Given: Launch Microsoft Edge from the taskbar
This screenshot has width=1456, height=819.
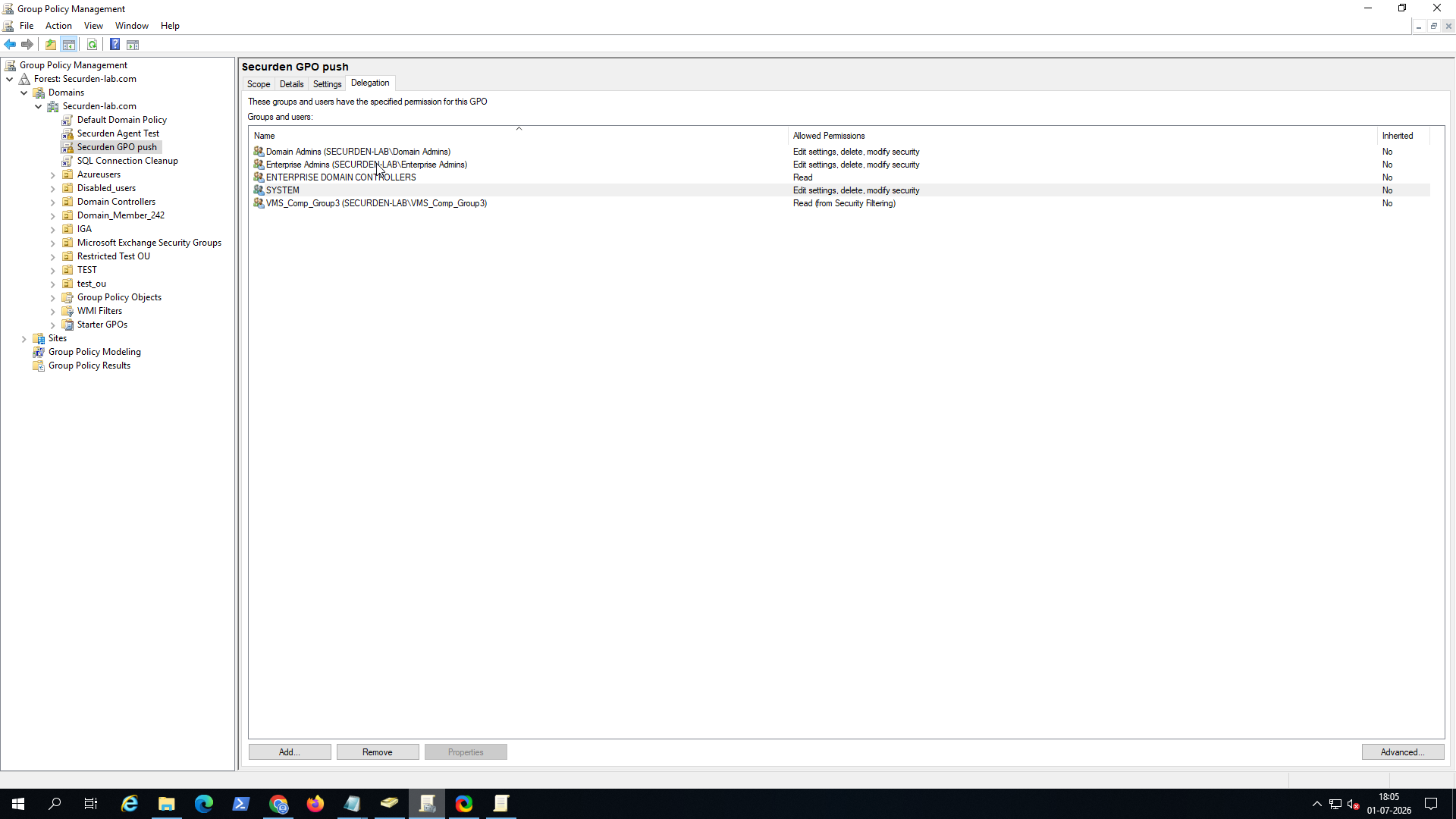Looking at the screenshot, I should (204, 804).
